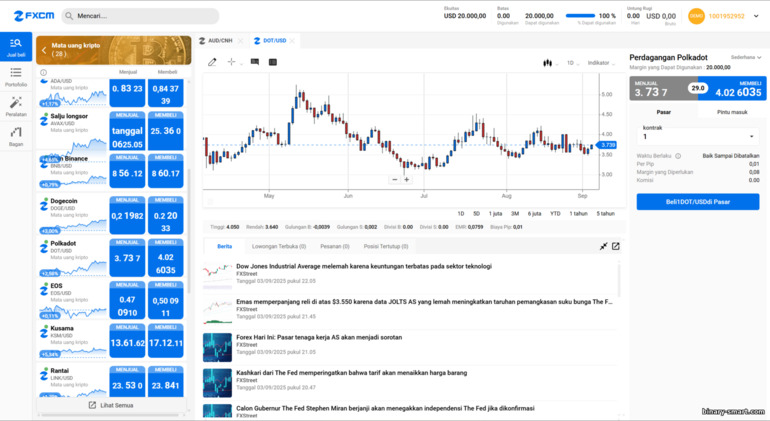The width and height of the screenshot is (770, 421).
Task: Open Dow Jones Industrial Average news headline
Action: point(364,266)
